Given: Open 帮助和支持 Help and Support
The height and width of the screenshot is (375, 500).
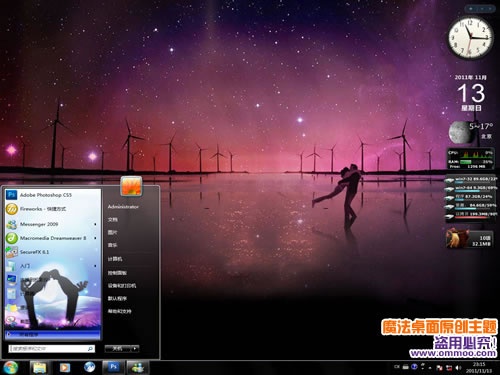Looking at the screenshot, I should click(119, 311).
